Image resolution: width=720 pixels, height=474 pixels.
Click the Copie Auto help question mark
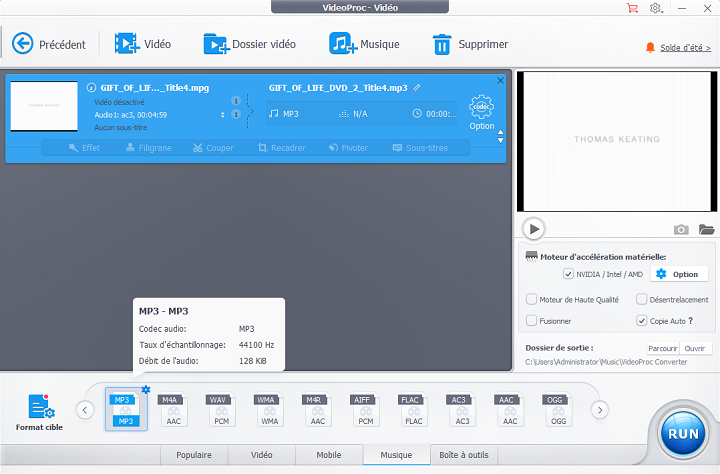click(691, 321)
